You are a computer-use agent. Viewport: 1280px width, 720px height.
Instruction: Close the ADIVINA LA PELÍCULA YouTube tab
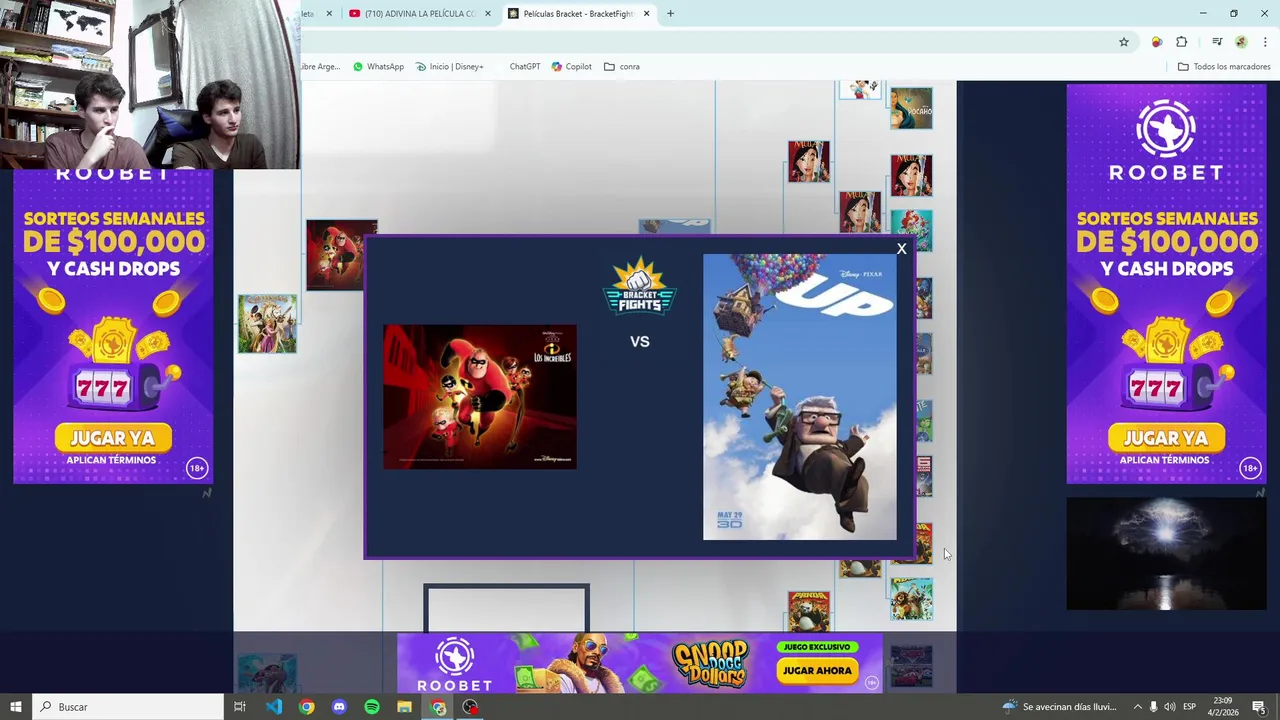488,14
